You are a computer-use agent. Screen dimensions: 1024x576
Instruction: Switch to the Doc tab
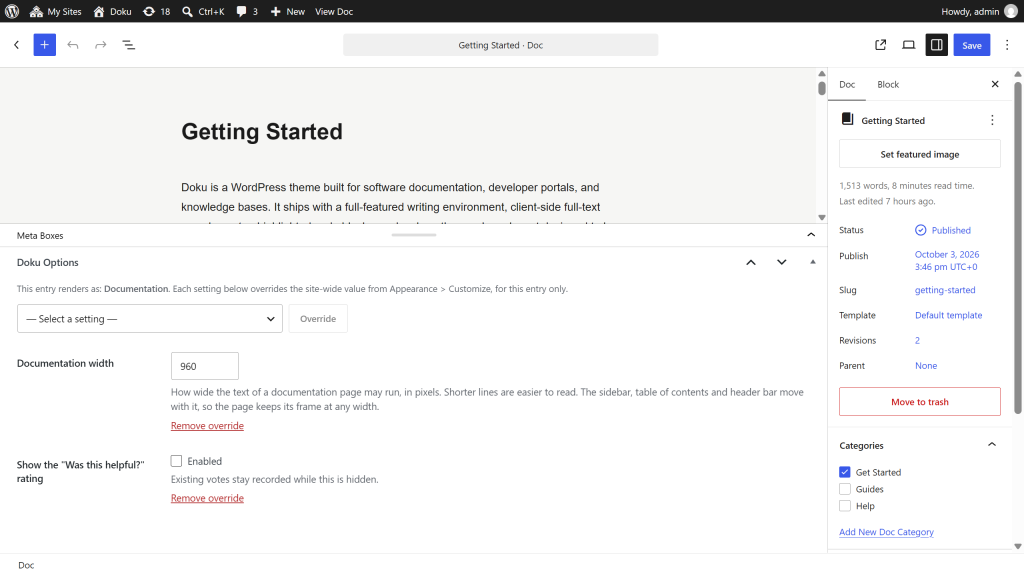(847, 84)
